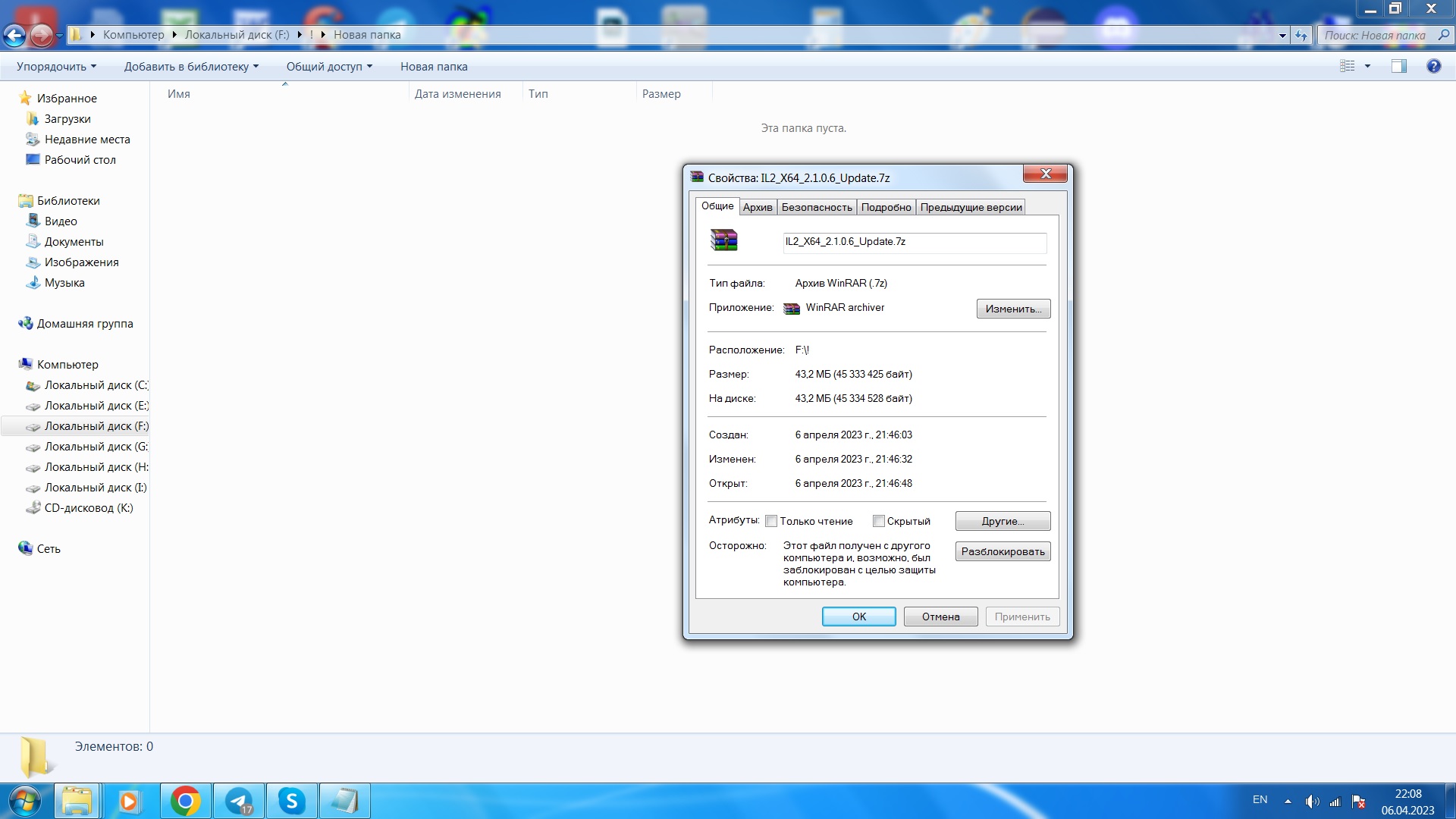Open Explorer help question mark icon
This screenshot has height=819, width=1456.
point(1433,66)
